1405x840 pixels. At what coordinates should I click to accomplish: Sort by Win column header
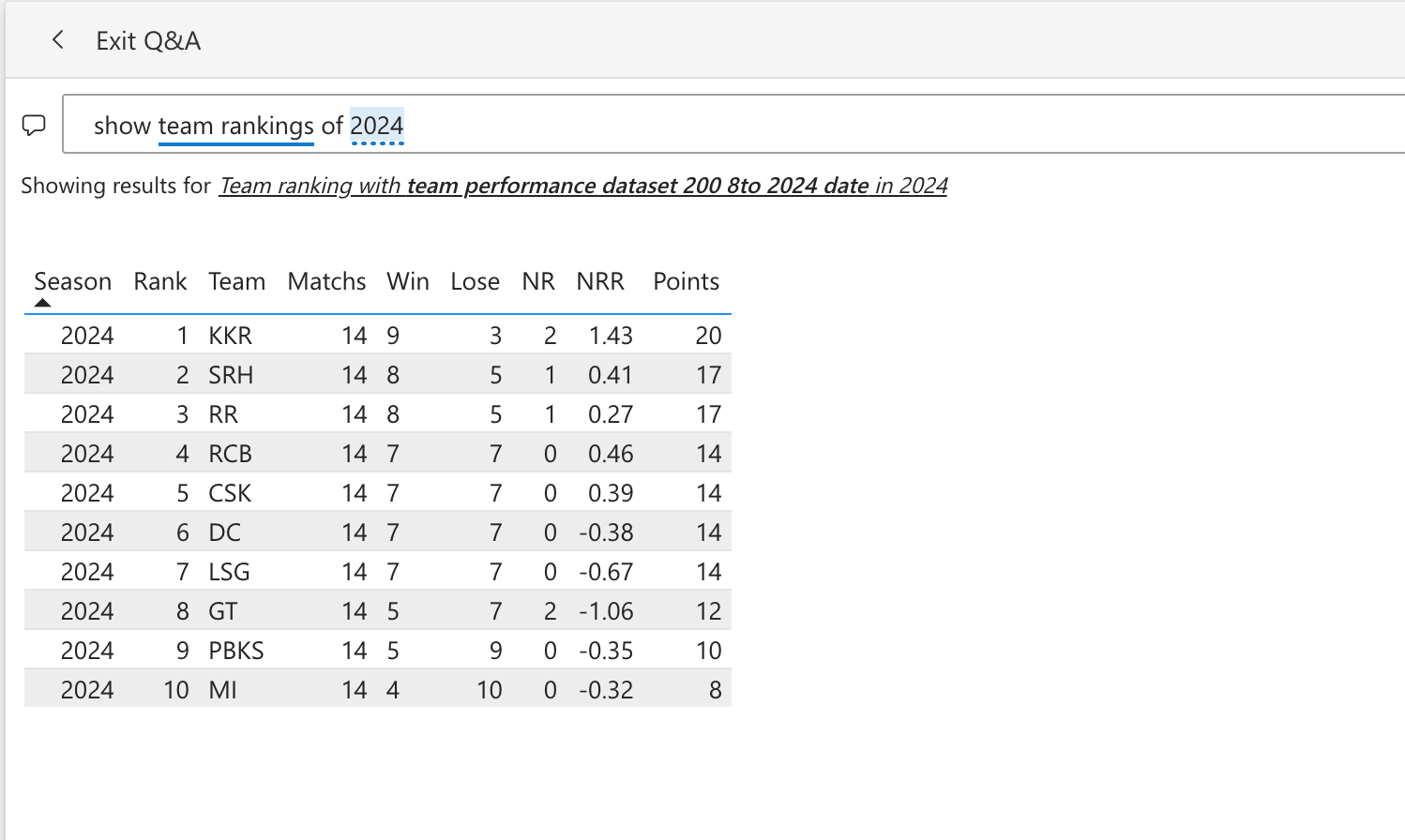click(x=408, y=281)
